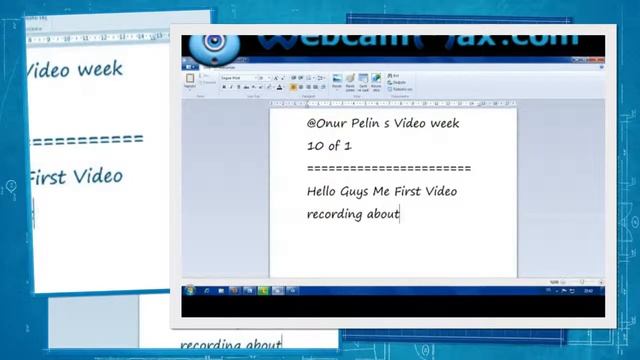This screenshot has height=360, width=640.
Task: Adjust the zoom slider in WordPad status bar
Action: coord(582,282)
